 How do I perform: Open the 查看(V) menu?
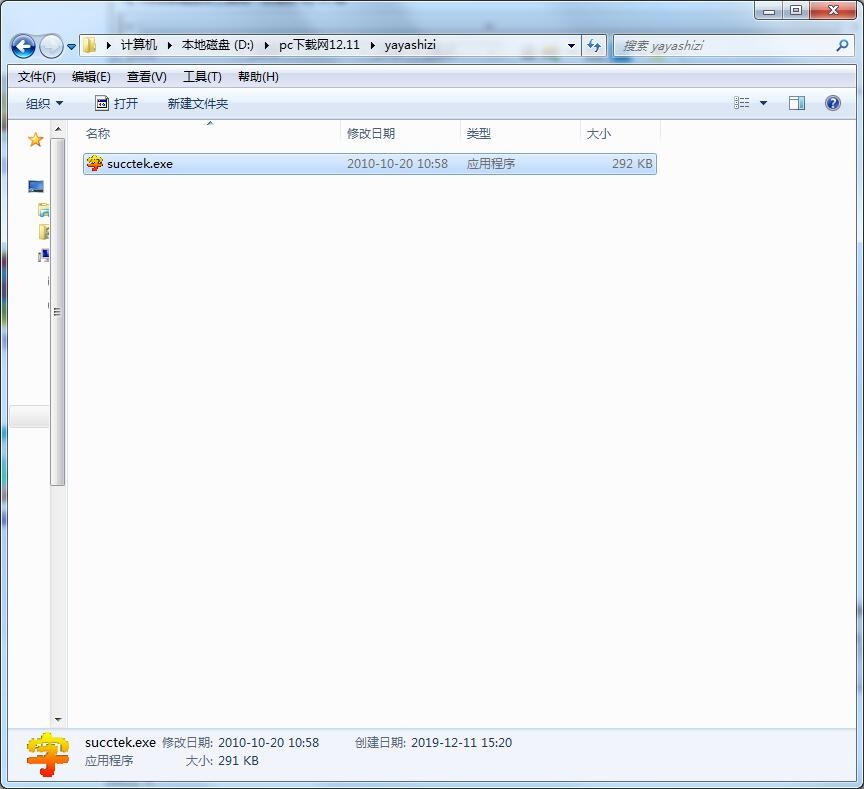click(147, 77)
